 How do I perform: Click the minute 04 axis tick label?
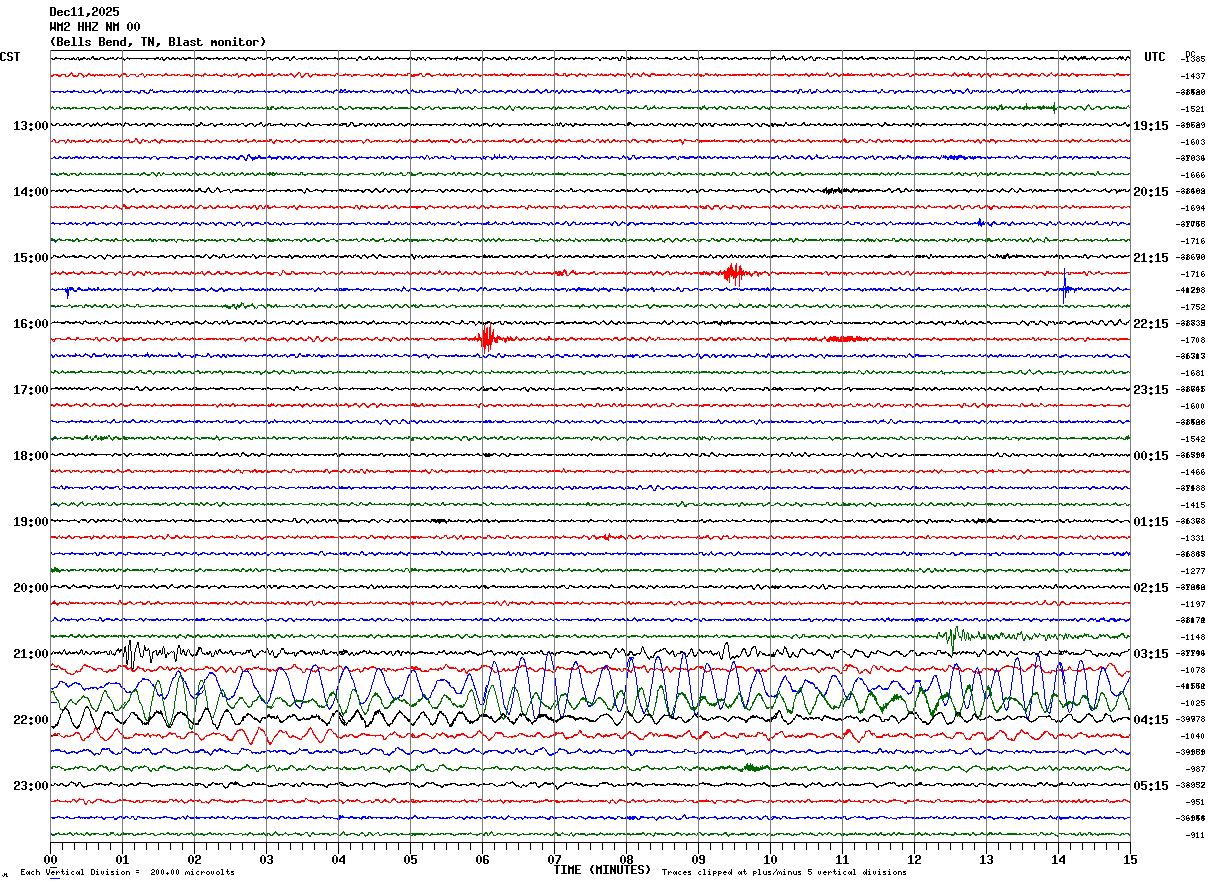click(339, 859)
